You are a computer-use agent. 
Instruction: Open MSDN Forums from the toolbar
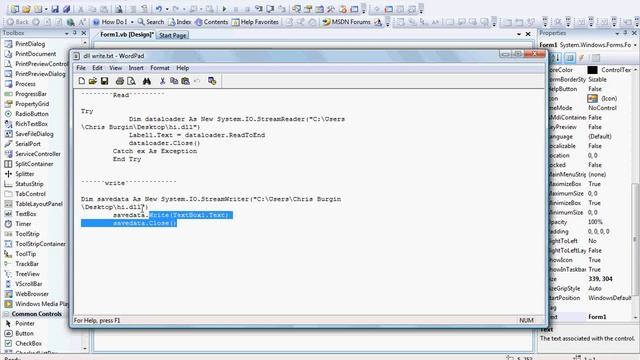(347, 22)
